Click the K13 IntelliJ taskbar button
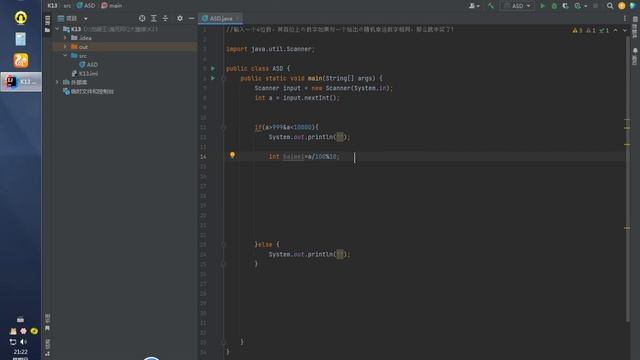This screenshot has width=640, height=360. [21, 82]
